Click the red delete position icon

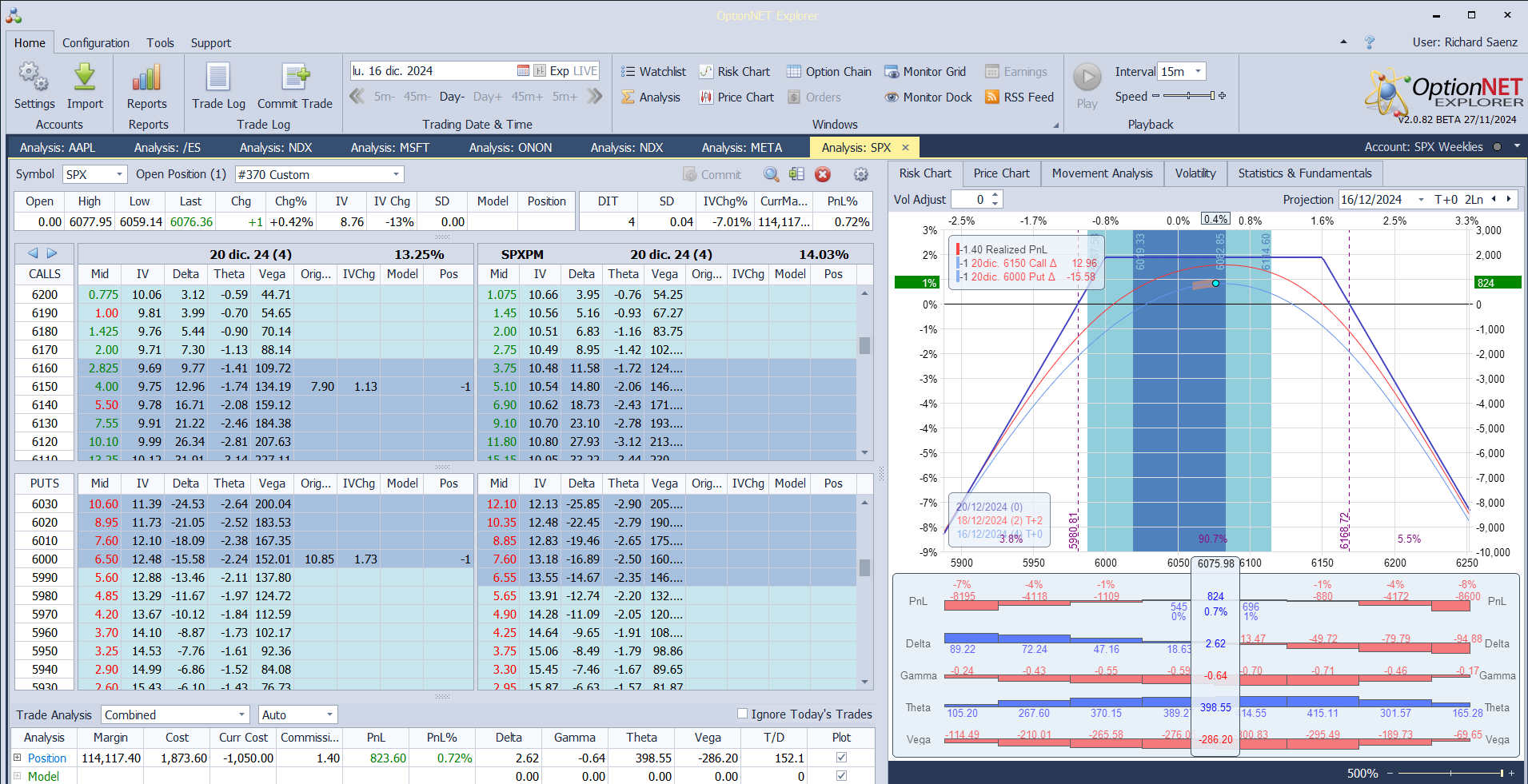823,175
